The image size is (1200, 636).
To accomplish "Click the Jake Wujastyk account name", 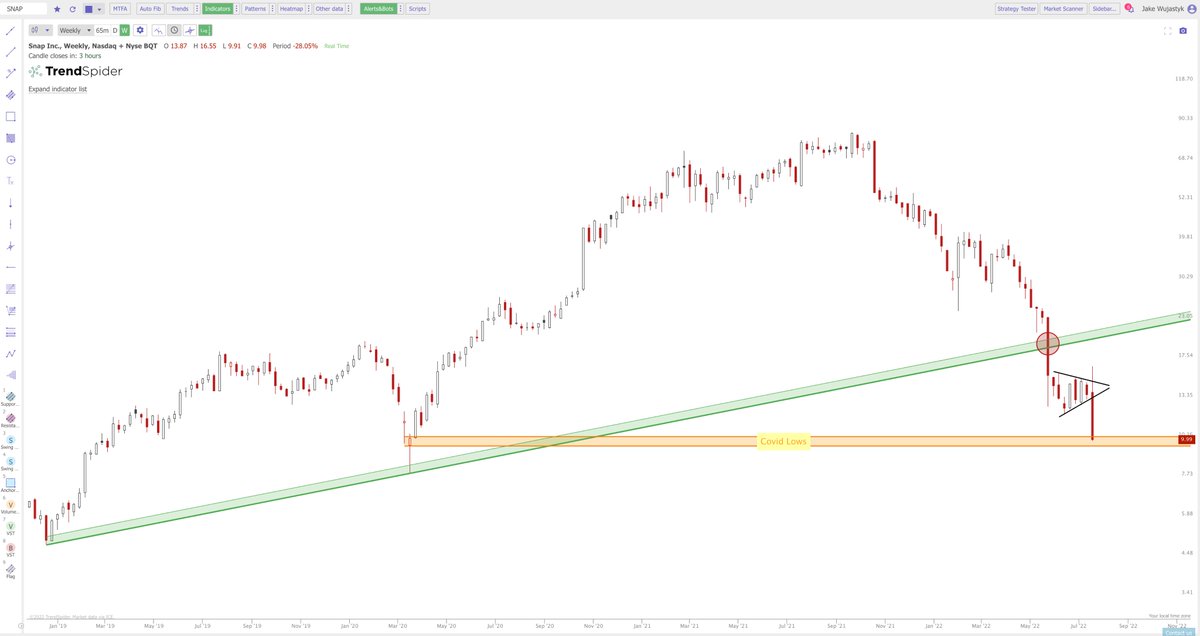I will [x=1165, y=9].
